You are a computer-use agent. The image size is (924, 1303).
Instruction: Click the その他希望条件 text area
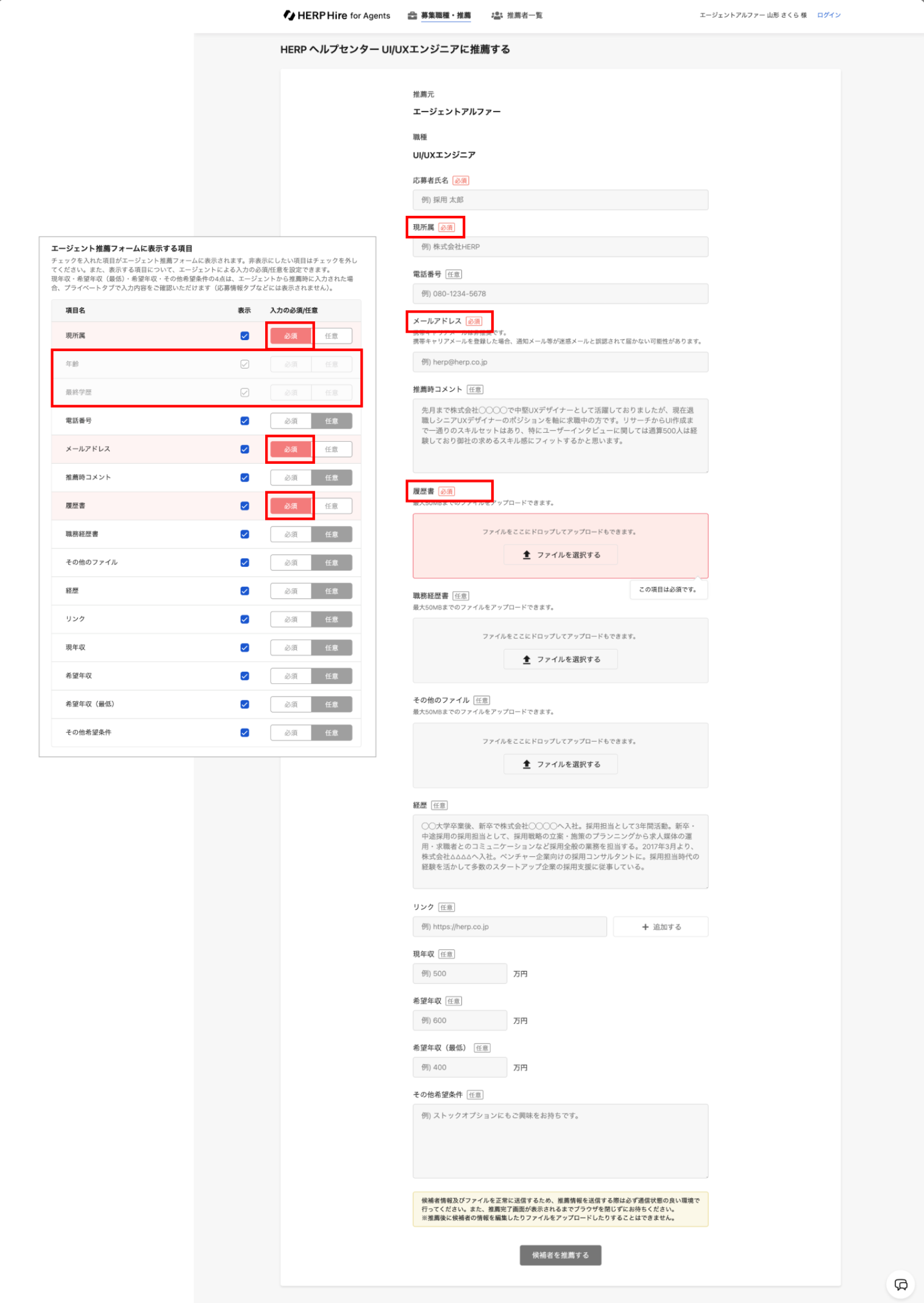(x=560, y=1141)
